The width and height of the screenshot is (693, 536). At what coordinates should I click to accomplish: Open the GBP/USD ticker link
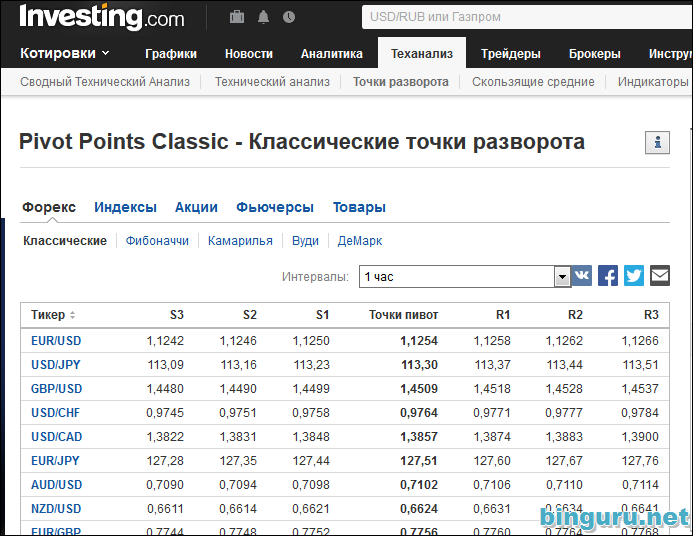point(57,389)
